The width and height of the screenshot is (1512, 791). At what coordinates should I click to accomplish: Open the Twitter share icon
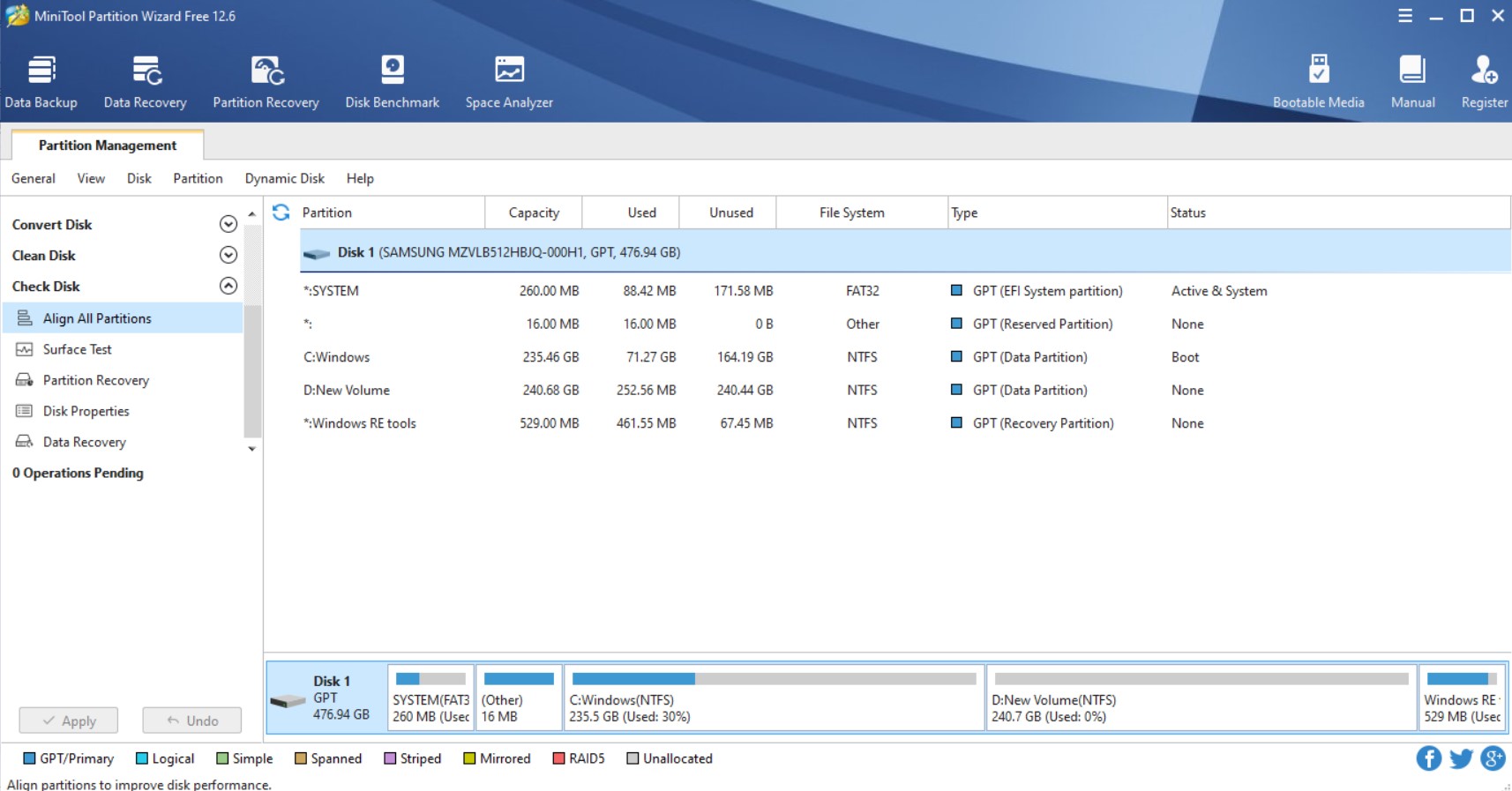1461,758
